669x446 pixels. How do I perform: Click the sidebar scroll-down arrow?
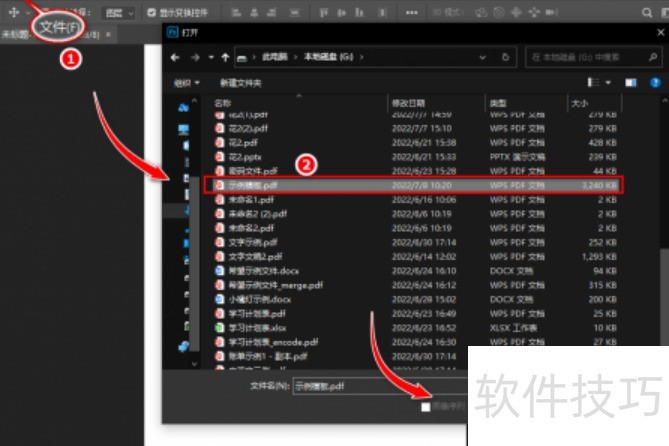(x=194, y=364)
